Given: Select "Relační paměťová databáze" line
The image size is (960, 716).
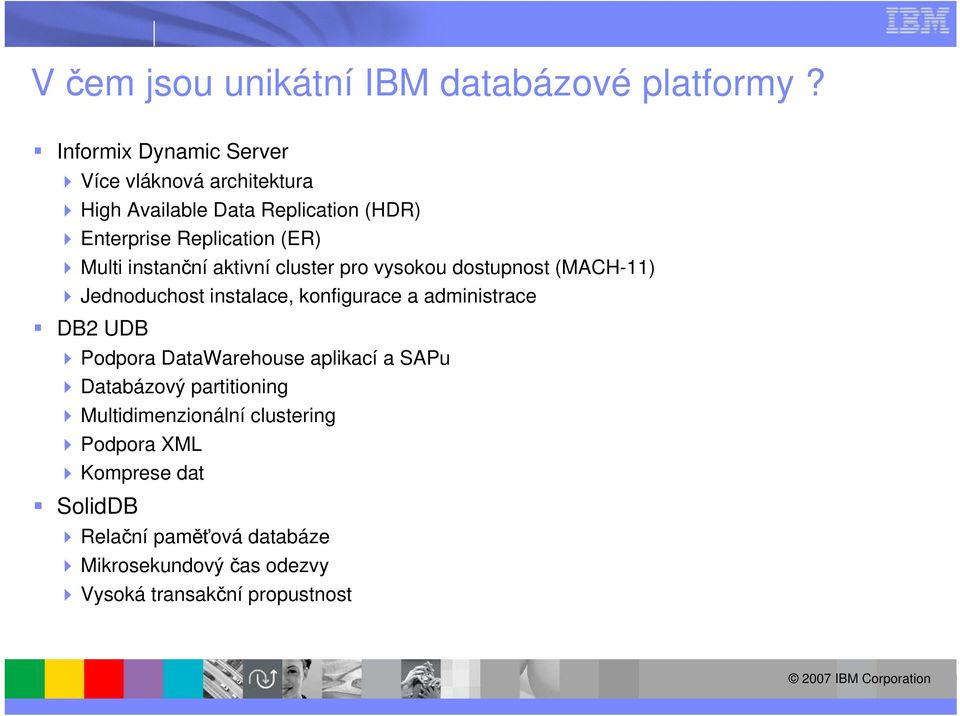Looking at the screenshot, I should pos(205,537).
